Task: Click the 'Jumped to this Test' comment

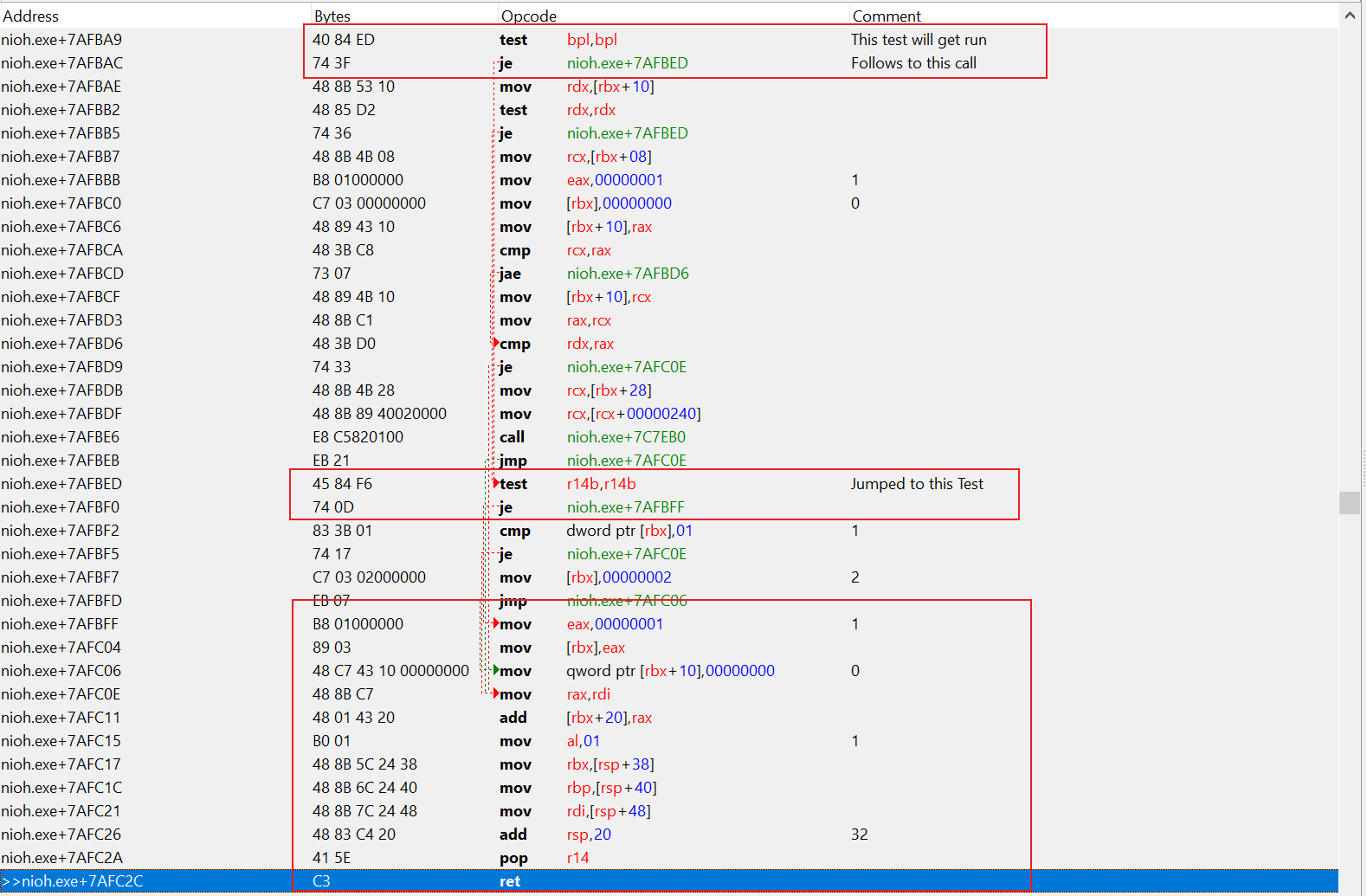Action: pos(917,484)
